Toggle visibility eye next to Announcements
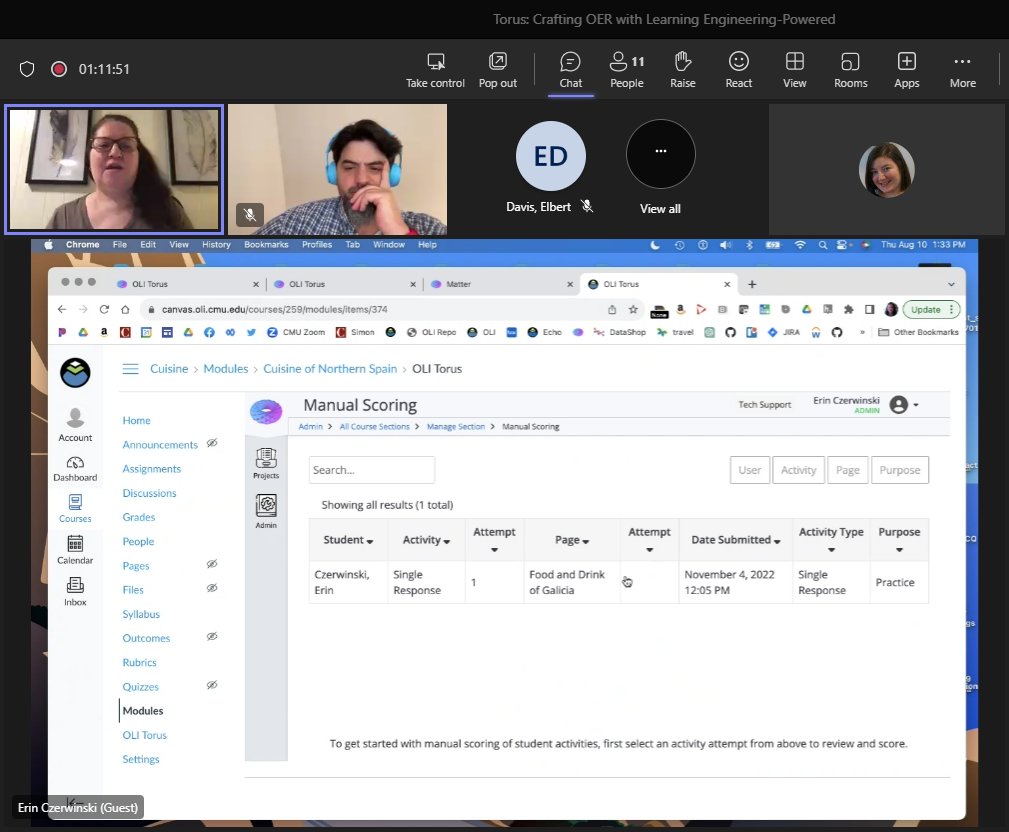Image resolution: width=1009 pixels, height=832 pixels. [212, 443]
